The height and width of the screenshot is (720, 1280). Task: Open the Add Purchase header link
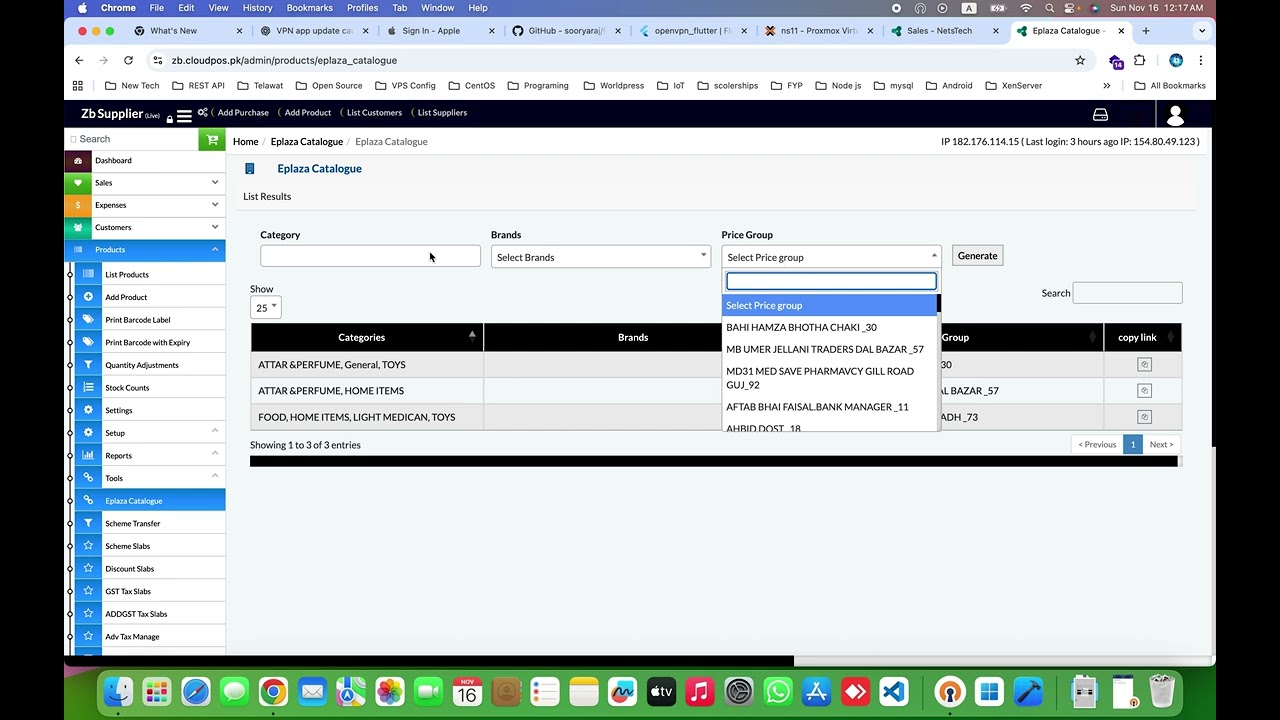pyautogui.click(x=243, y=112)
